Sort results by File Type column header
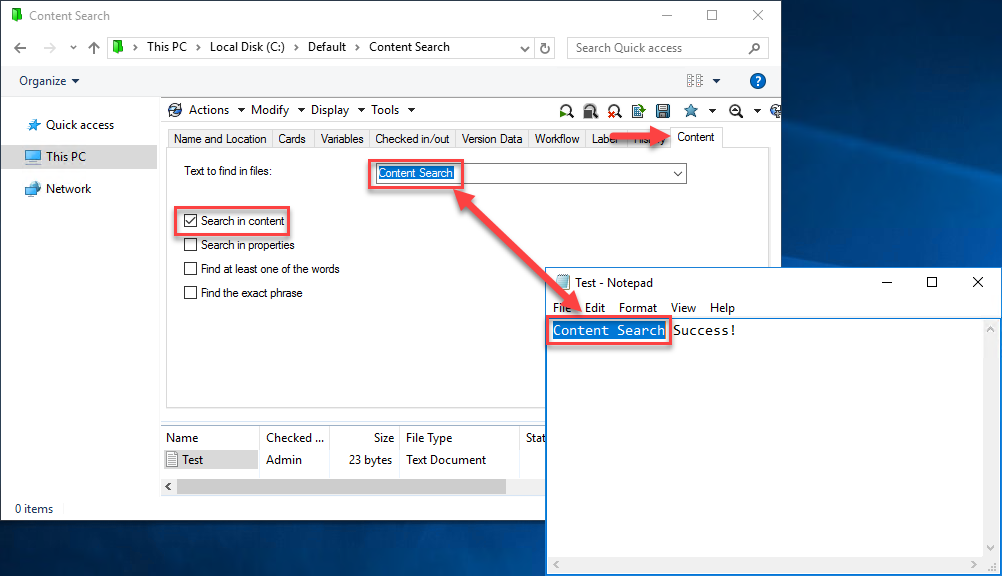This screenshot has height=576, width=1002. tap(459, 438)
